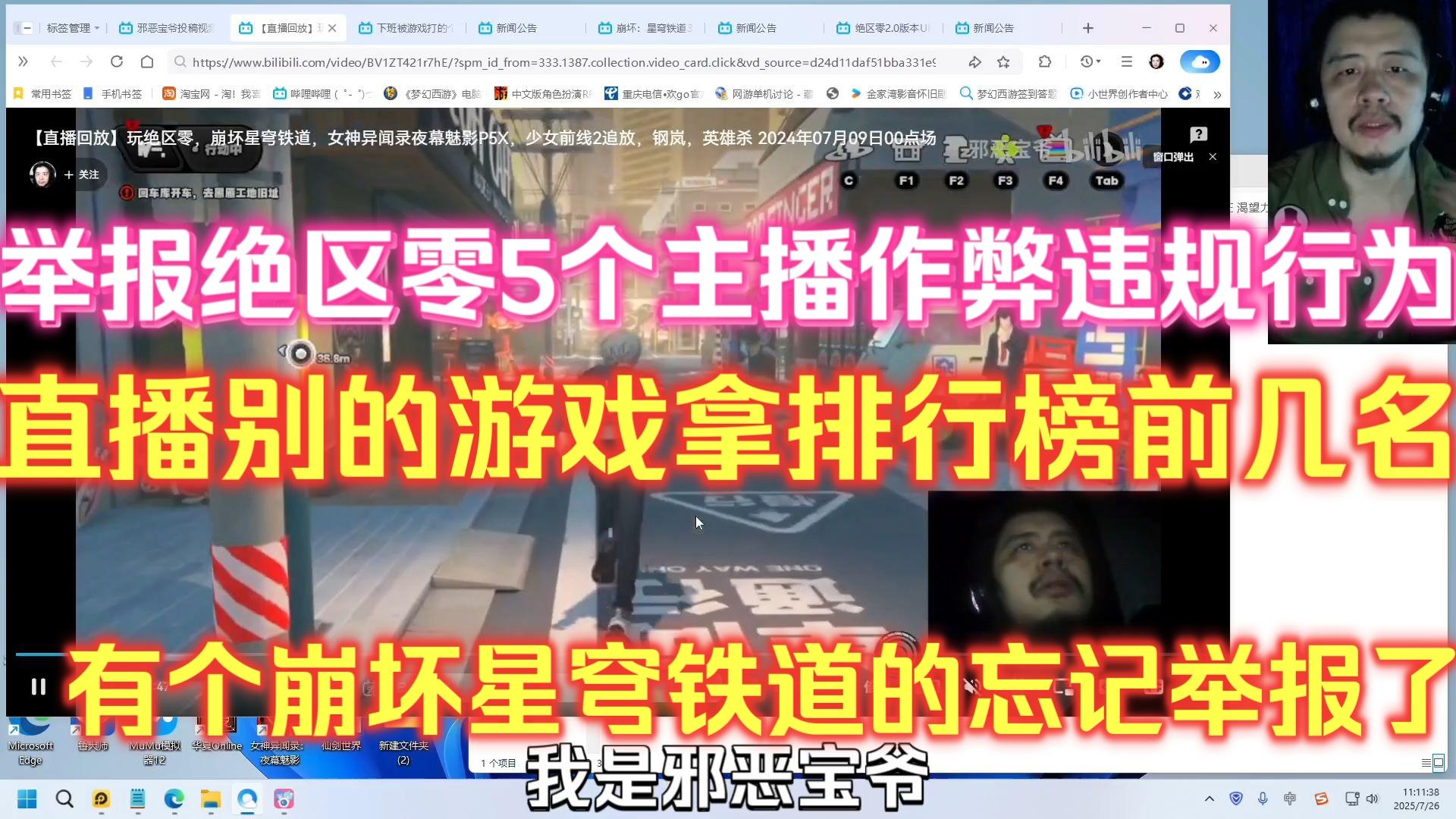The height and width of the screenshot is (819, 1456).
Task: Open the 重庆电信·欢go bookmark
Action: coord(654,94)
